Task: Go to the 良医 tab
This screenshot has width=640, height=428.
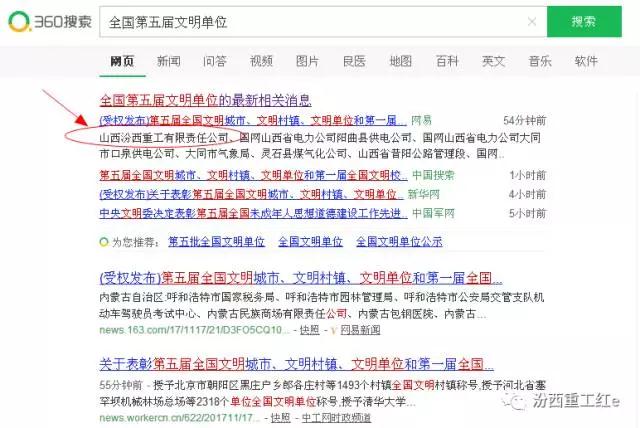Action: click(x=354, y=61)
